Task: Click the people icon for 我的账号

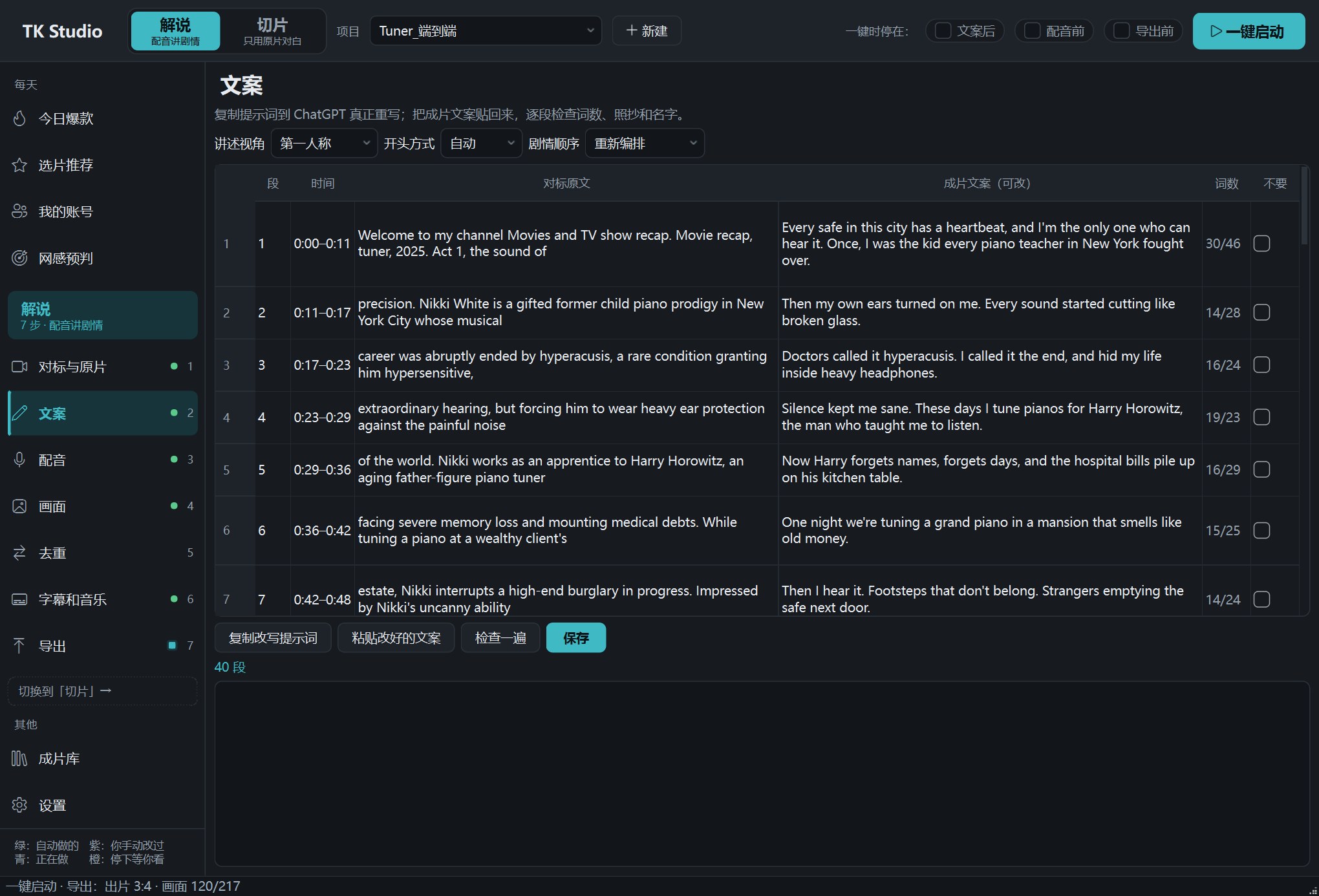Action: [19, 211]
